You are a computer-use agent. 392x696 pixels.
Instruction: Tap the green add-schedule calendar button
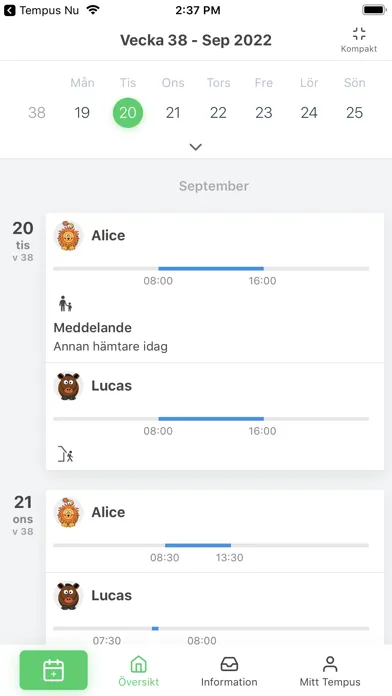[54, 670]
